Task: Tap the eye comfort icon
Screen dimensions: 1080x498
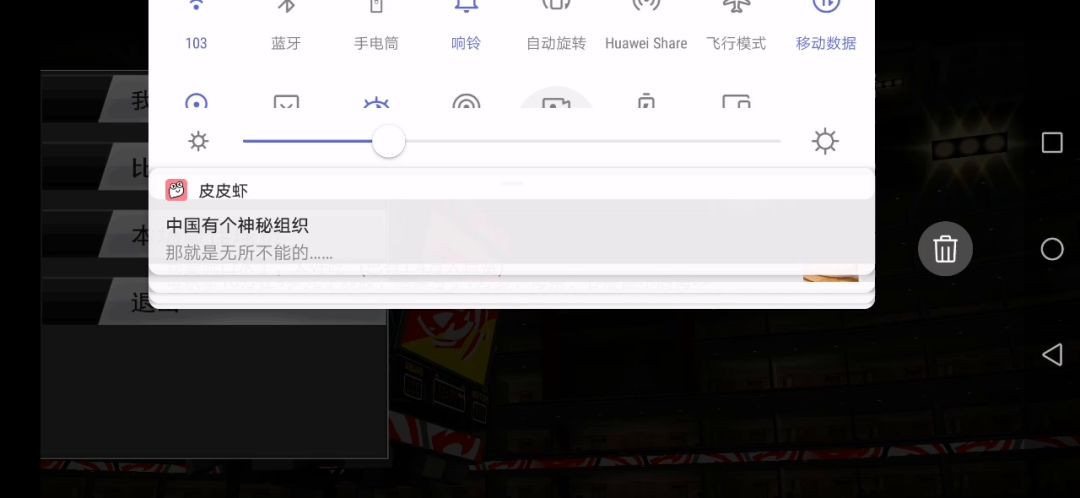Action: pyautogui.click(x=376, y=102)
